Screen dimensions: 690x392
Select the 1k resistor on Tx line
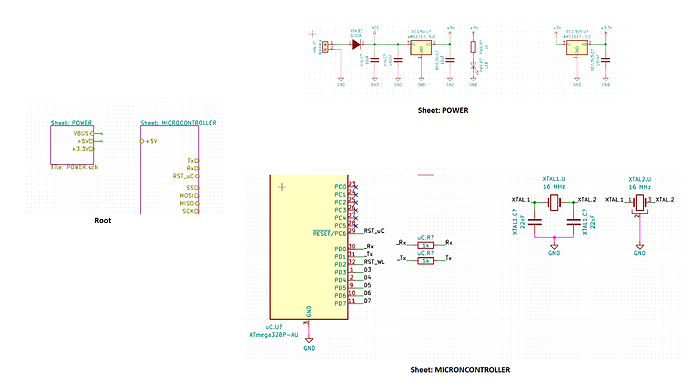pos(426,261)
